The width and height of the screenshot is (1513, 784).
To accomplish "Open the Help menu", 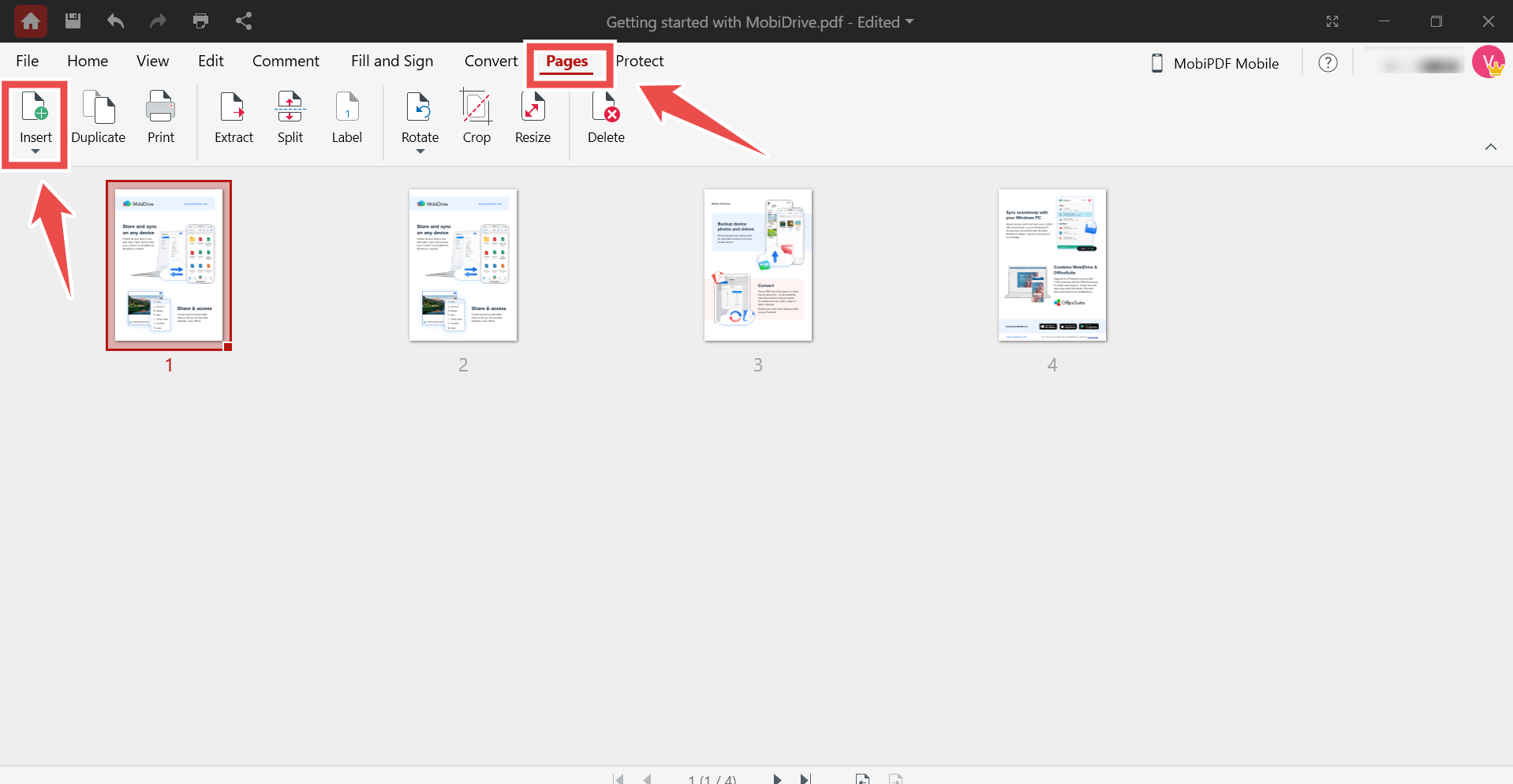I will click(x=1328, y=62).
